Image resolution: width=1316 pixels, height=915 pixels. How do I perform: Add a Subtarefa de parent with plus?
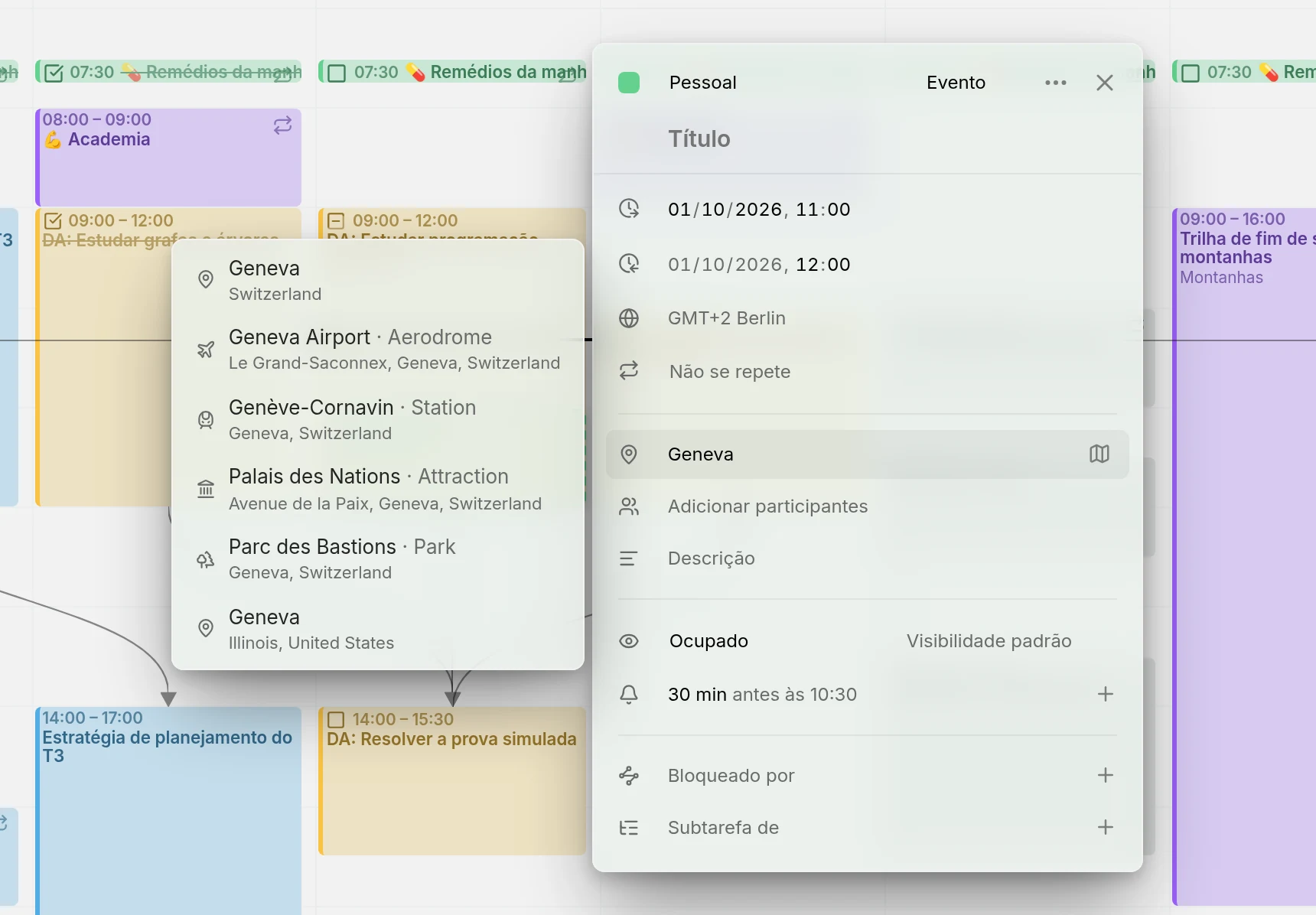1106,827
